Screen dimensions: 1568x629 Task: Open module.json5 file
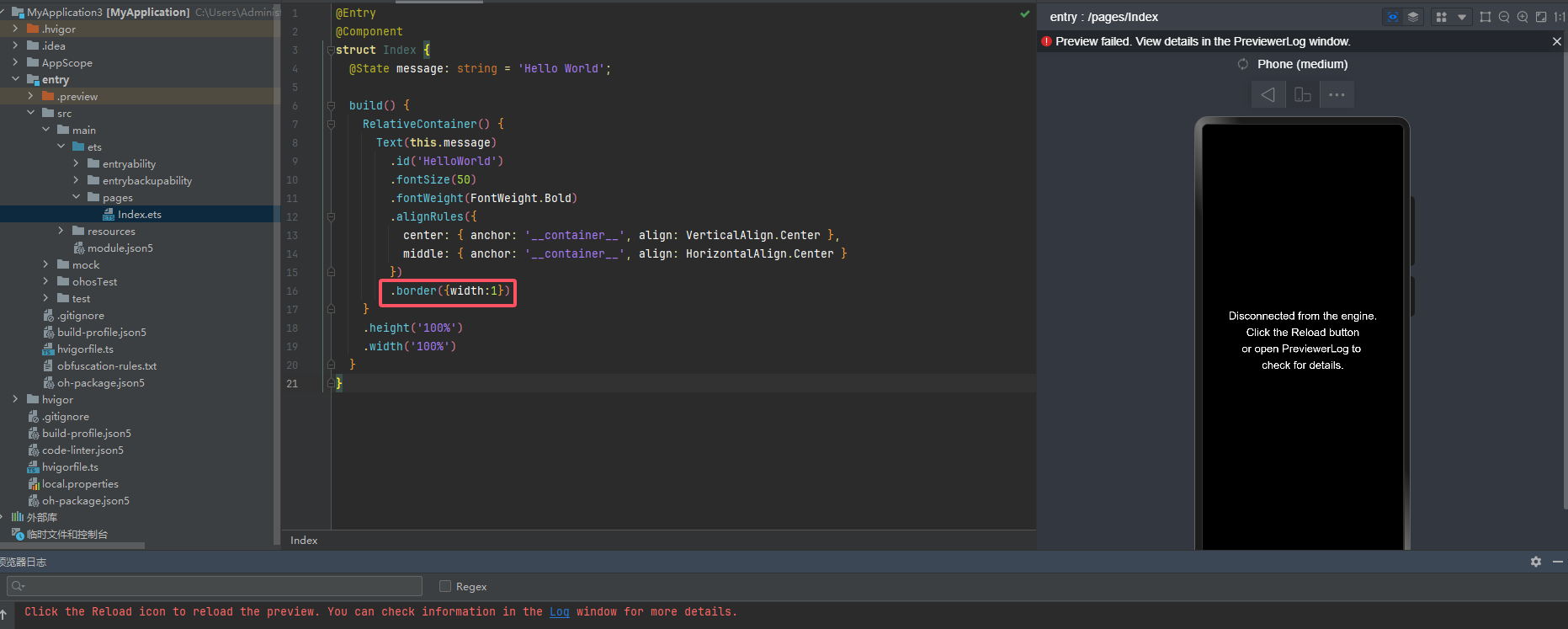(x=120, y=248)
